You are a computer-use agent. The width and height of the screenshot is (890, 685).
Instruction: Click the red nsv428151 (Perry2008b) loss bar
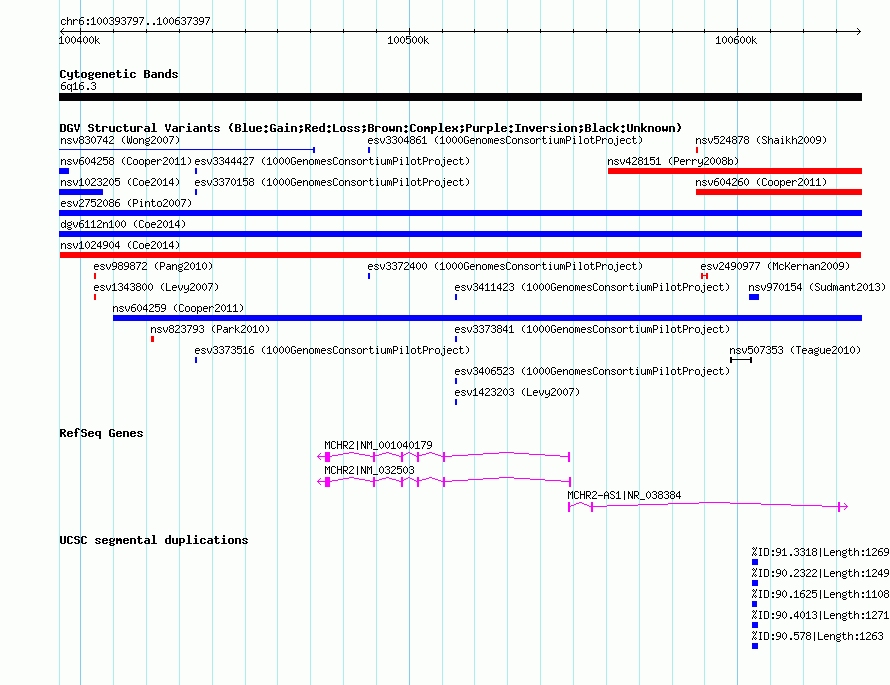click(x=734, y=171)
